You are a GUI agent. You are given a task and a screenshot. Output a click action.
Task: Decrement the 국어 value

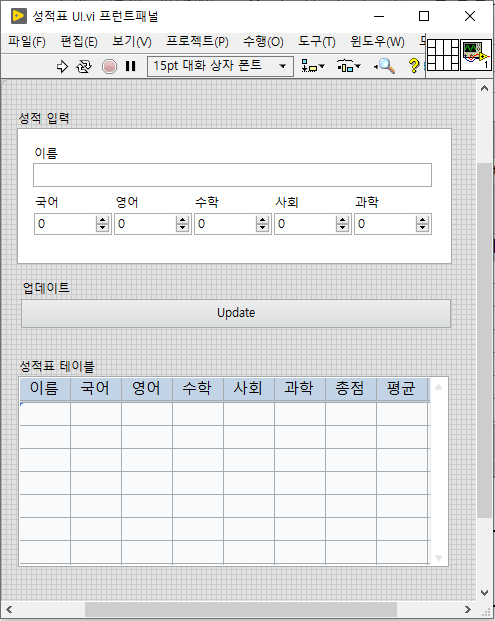(x=103, y=228)
